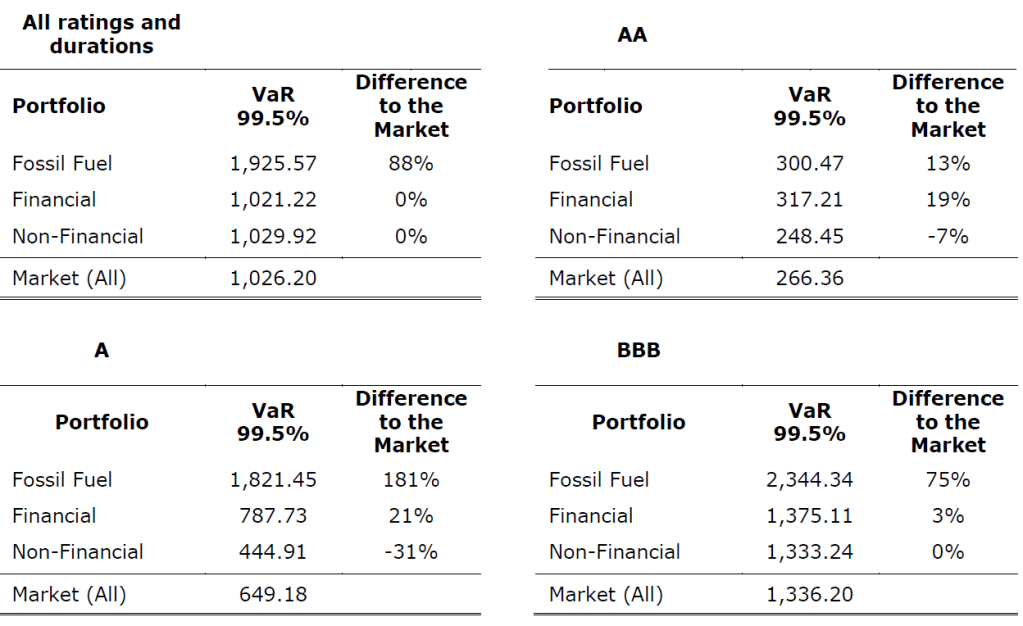
Task: Click the 88% difference cell
Action: click(410, 163)
